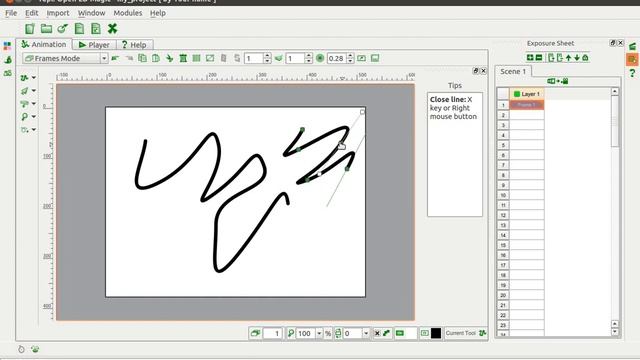Open the File menu
Screen dimensions: 640x360
pyautogui.click(x=11, y=13)
